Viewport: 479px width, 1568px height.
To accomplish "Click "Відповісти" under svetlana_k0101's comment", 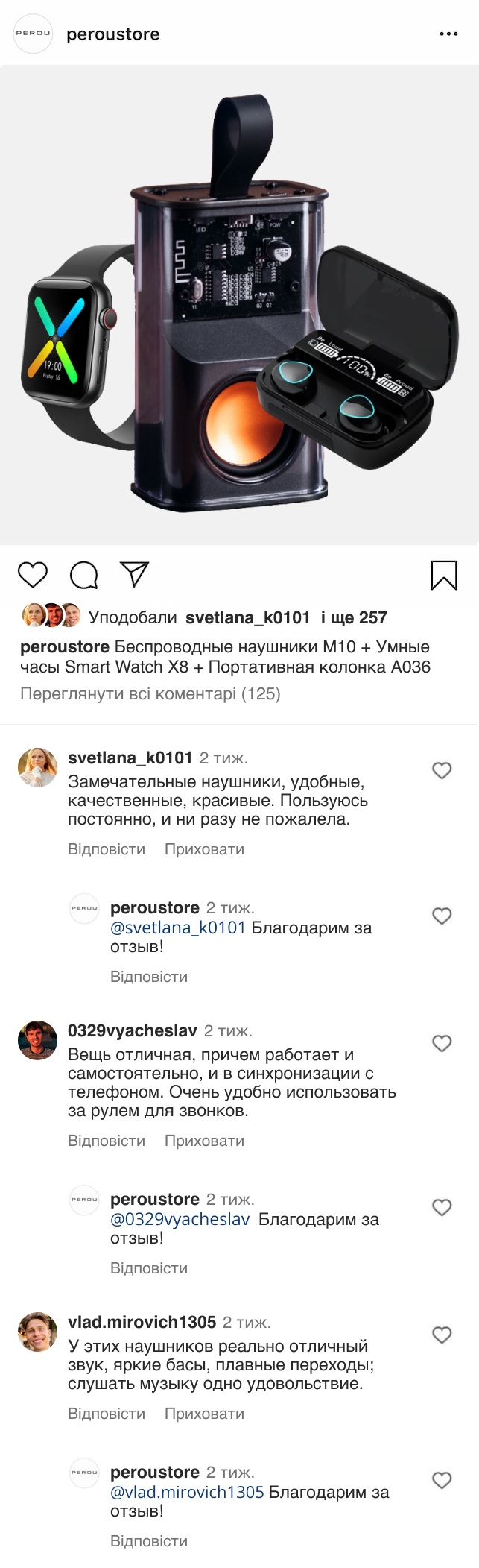I will [107, 849].
